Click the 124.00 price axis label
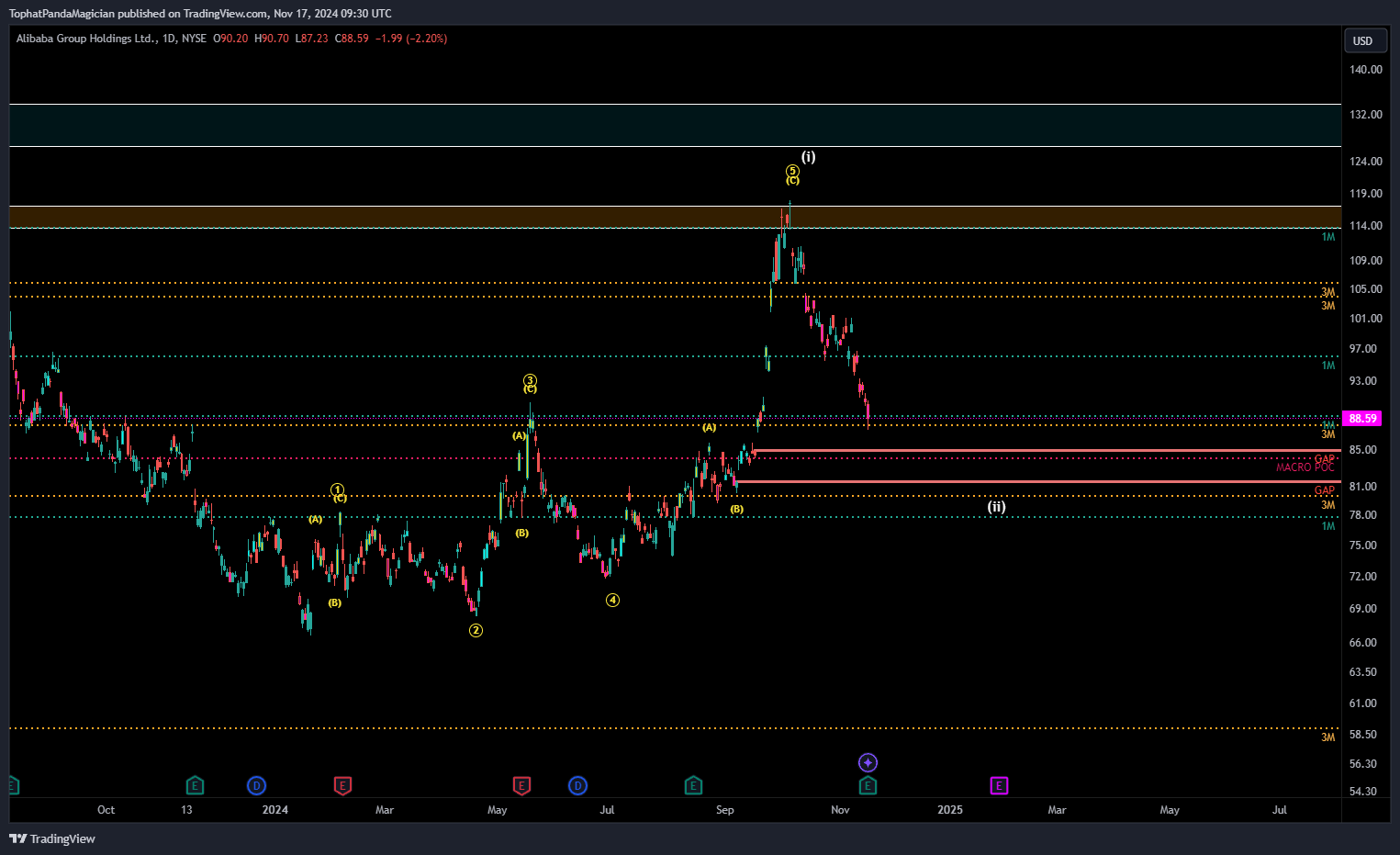Viewport: 1400px width, 855px height. (1365, 161)
